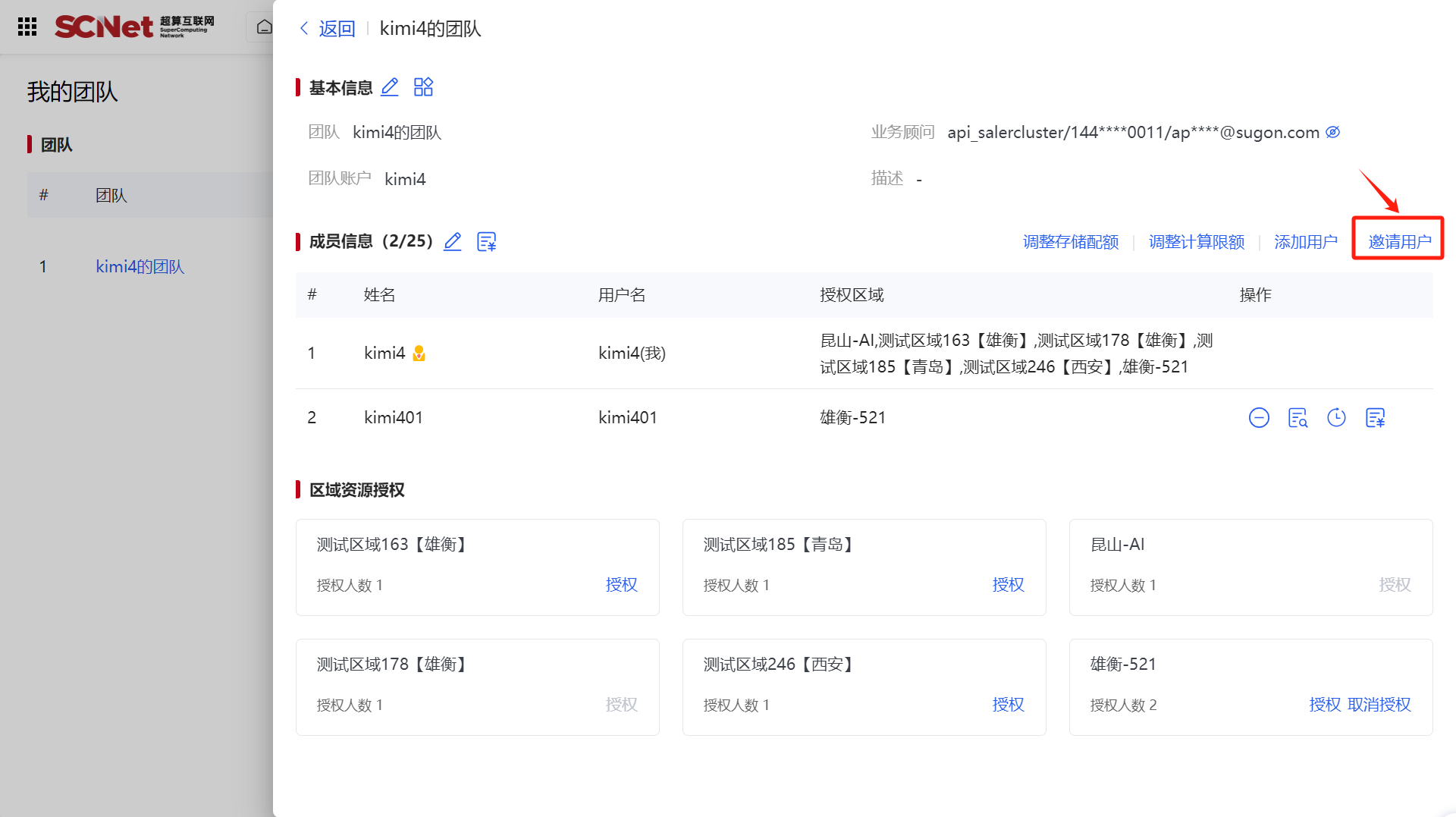Click 团队 column header in sidebar list
This screenshot has height=817, width=1456.
[111, 195]
